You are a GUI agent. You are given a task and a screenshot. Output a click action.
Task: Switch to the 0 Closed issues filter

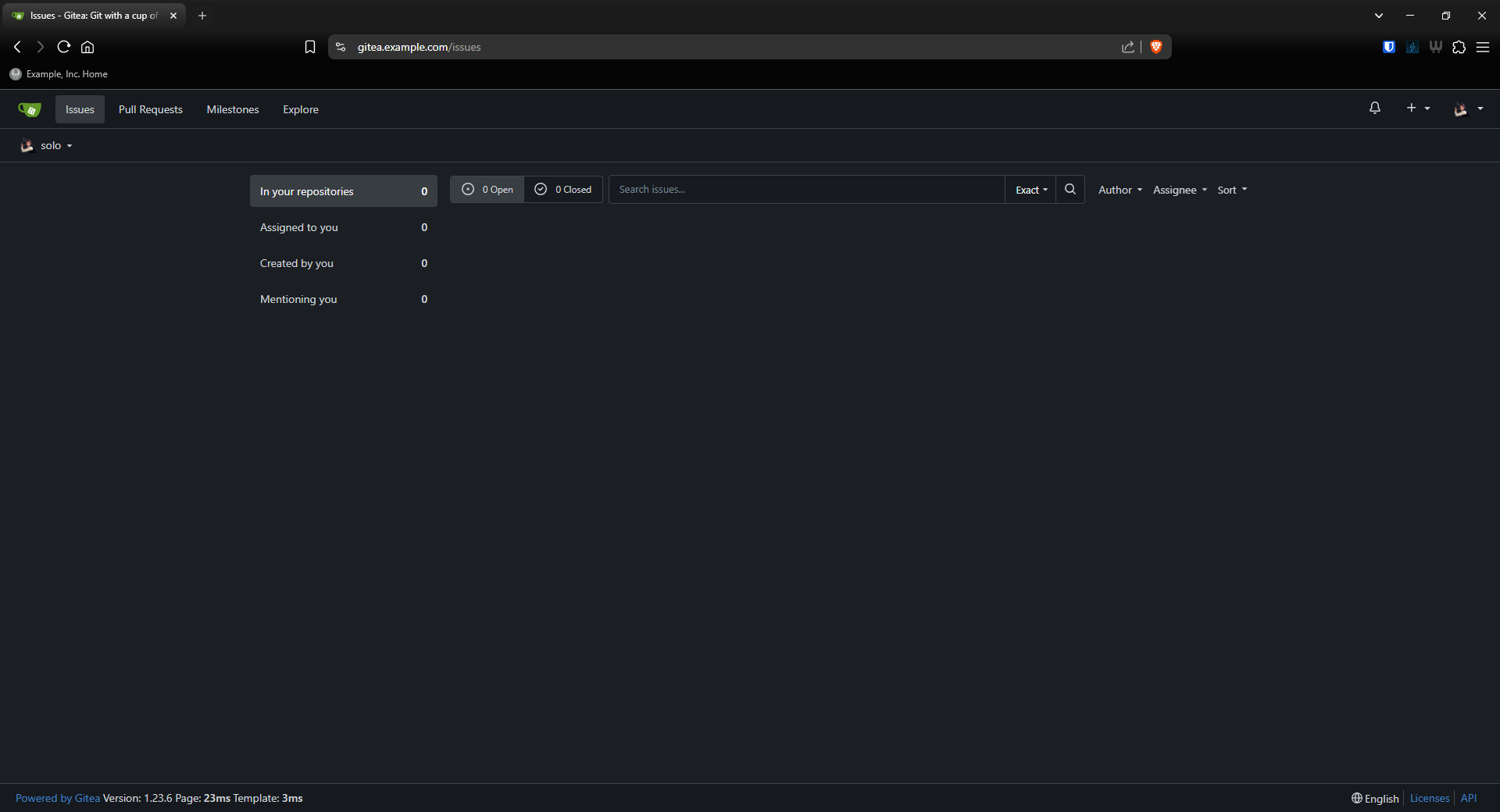563,190
